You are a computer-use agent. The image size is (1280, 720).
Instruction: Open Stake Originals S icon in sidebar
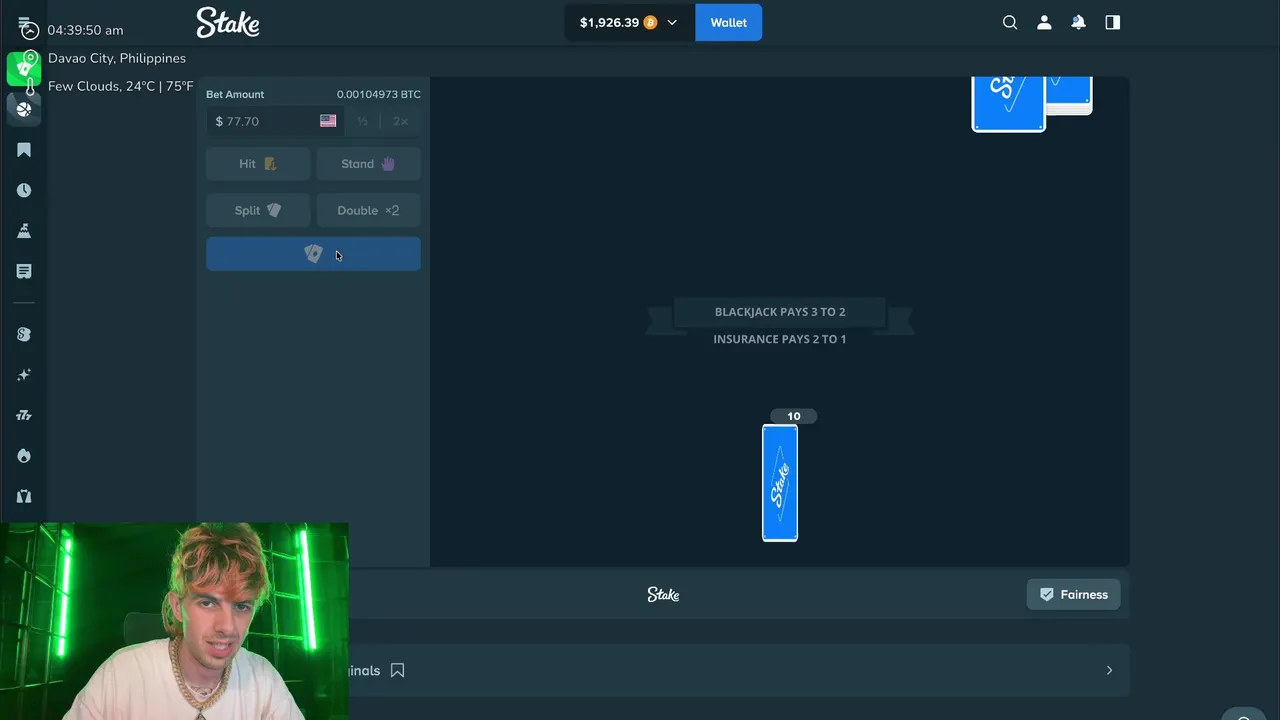point(24,334)
